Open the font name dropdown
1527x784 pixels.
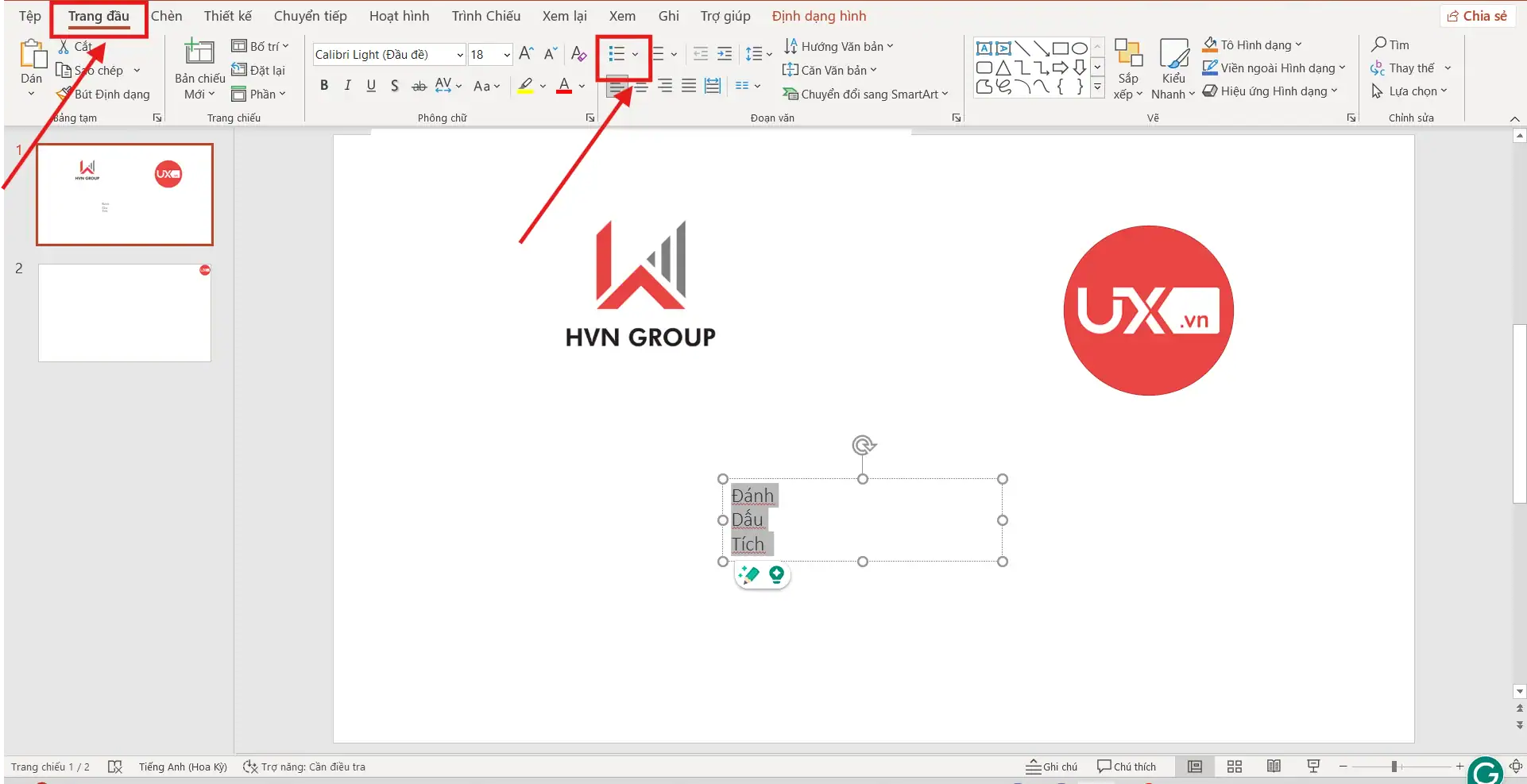tap(460, 55)
